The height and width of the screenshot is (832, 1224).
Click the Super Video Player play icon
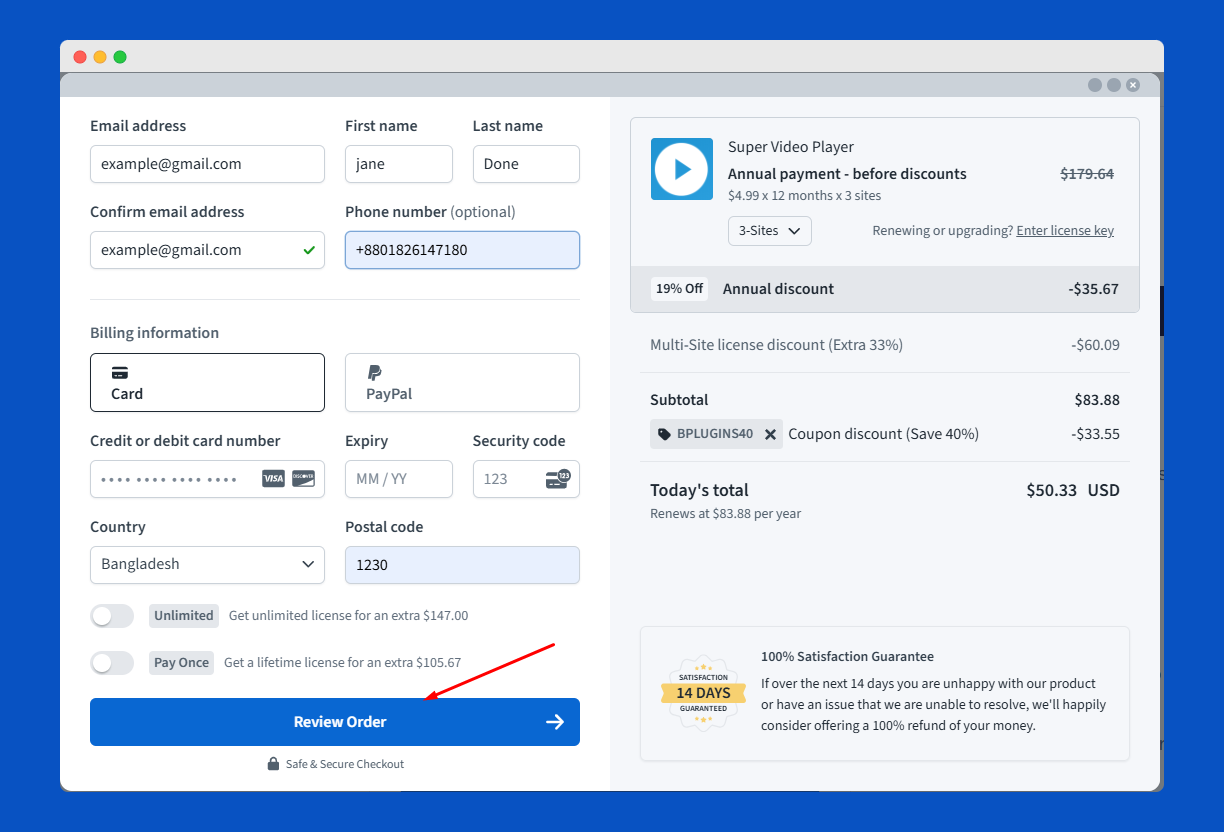click(x=681, y=169)
